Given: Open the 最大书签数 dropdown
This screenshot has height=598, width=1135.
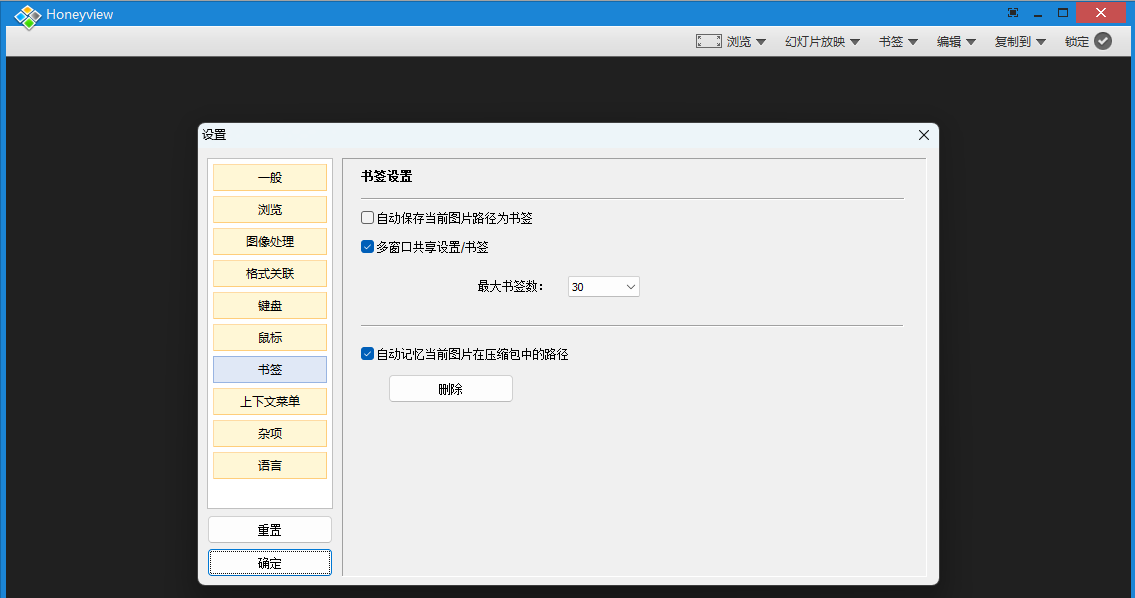Looking at the screenshot, I should click(x=603, y=287).
